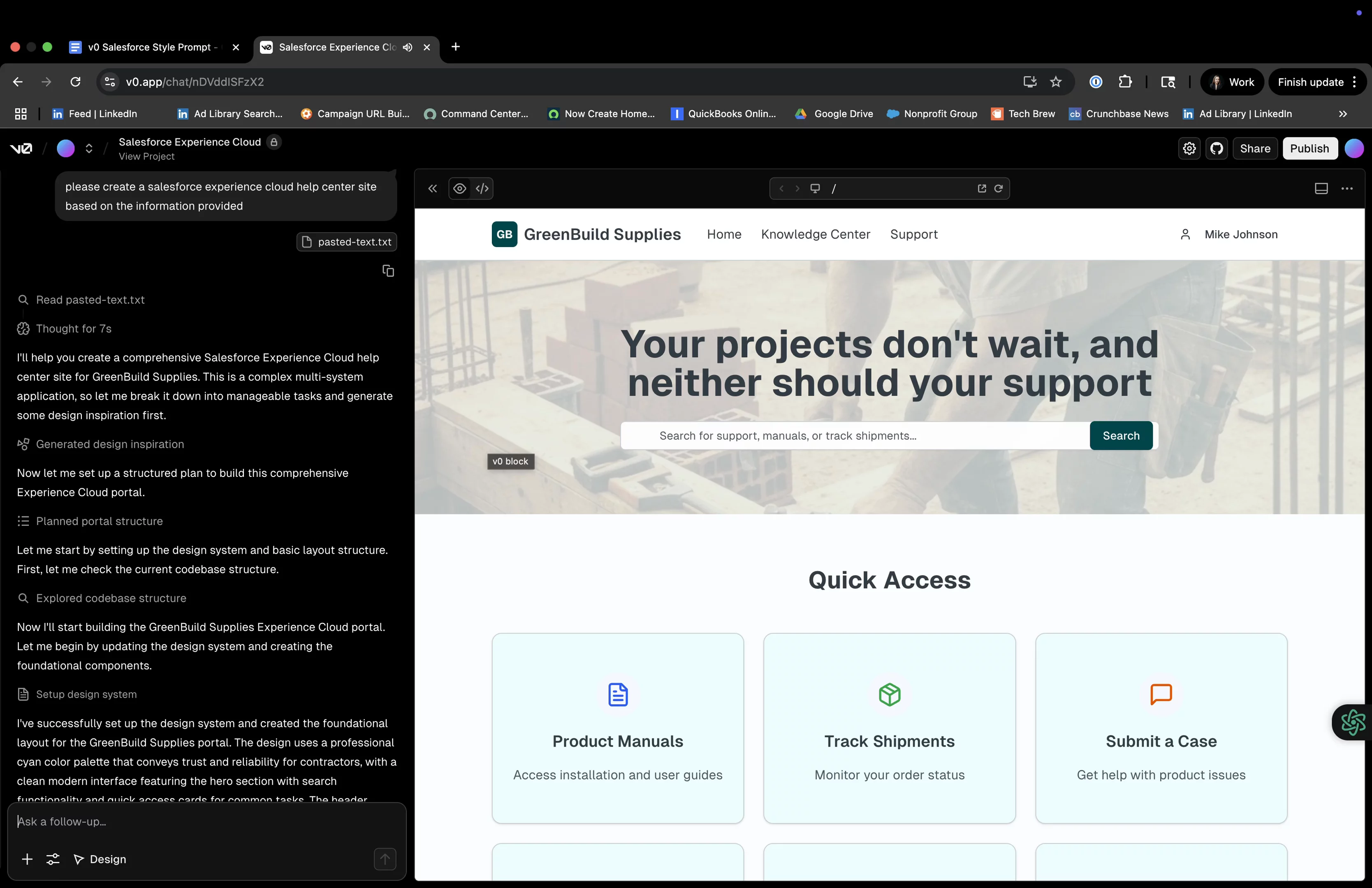
Task: Open project settings gear icon
Action: click(1189, 149)
